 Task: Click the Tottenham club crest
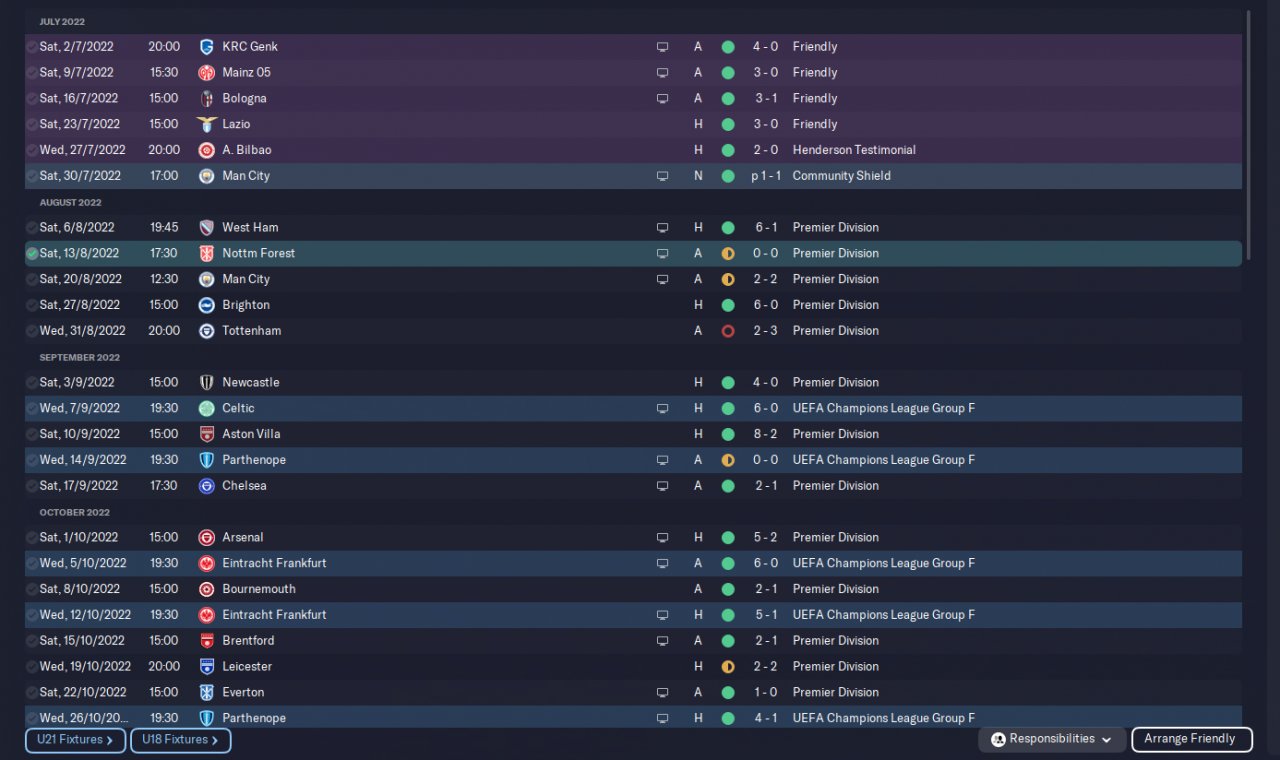coord(207,331)
